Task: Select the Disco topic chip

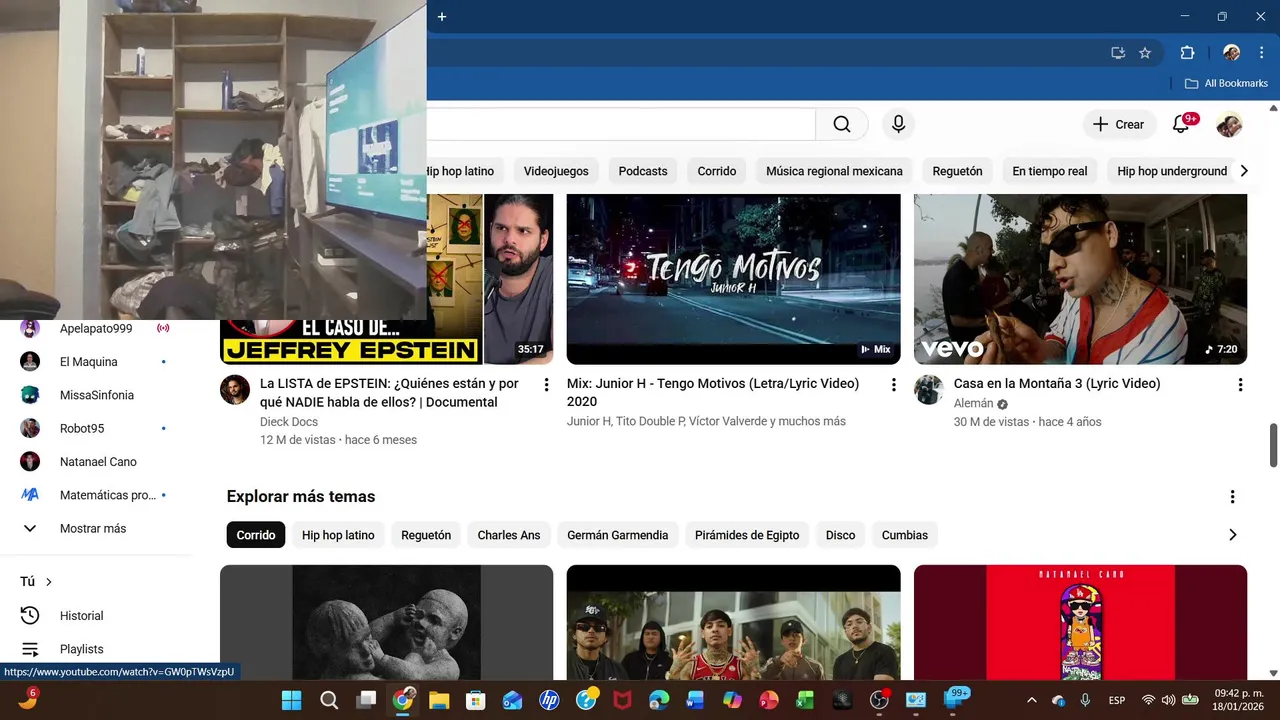Action: pyautogui.click(x=841, y=535)
